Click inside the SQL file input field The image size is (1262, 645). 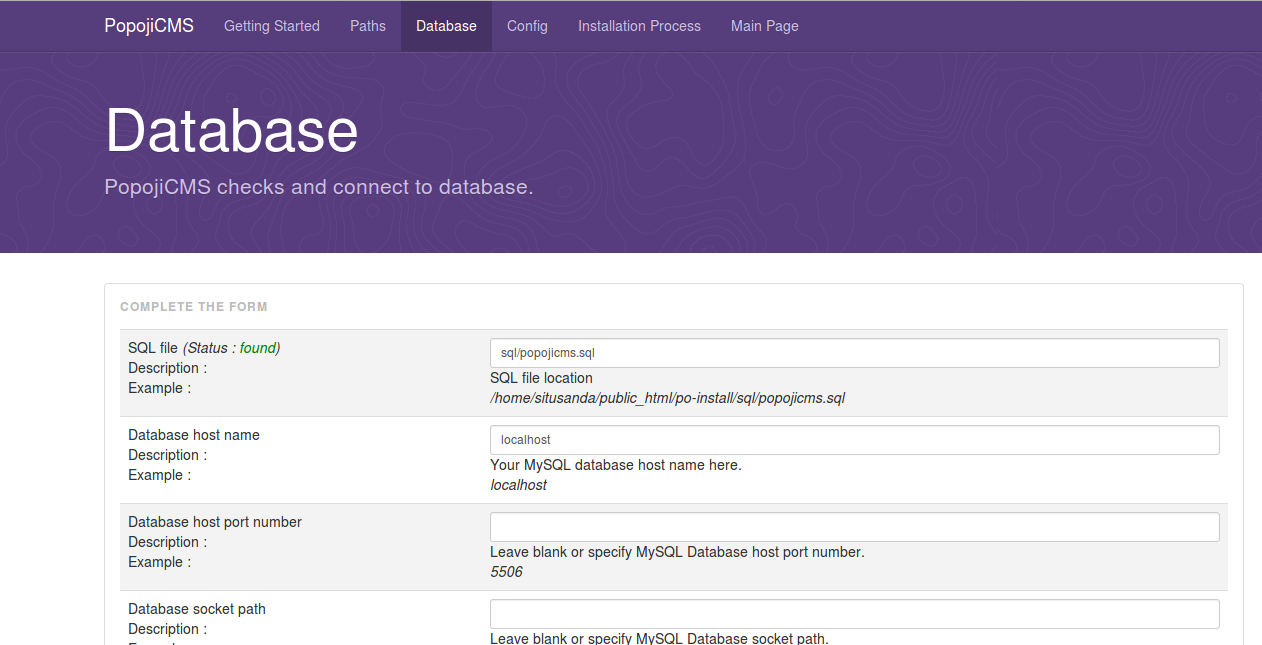pyautogui.click(x=854, y=353)
